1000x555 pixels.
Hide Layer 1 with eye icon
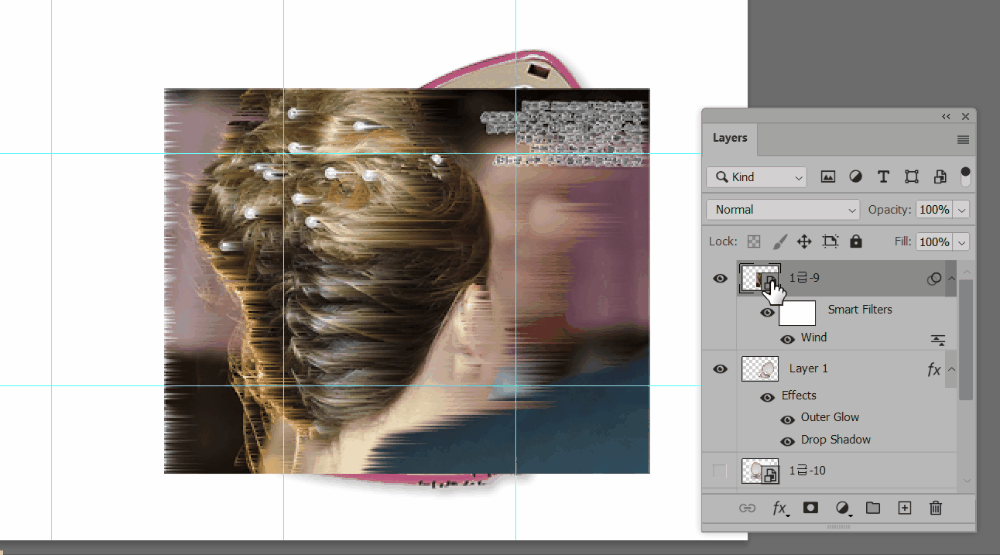click(720, 369)
